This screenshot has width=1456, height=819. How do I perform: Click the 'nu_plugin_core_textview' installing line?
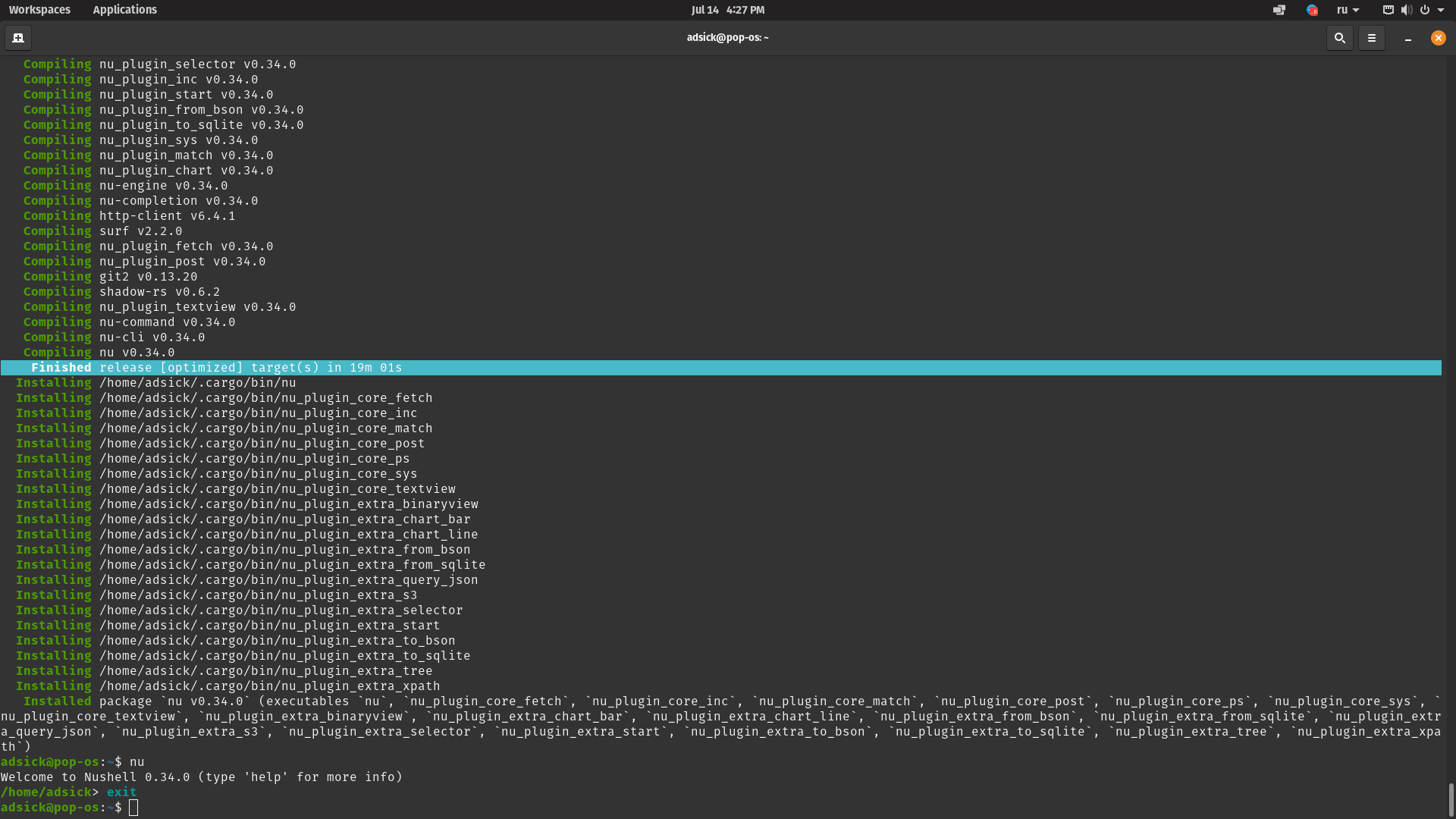235,489
